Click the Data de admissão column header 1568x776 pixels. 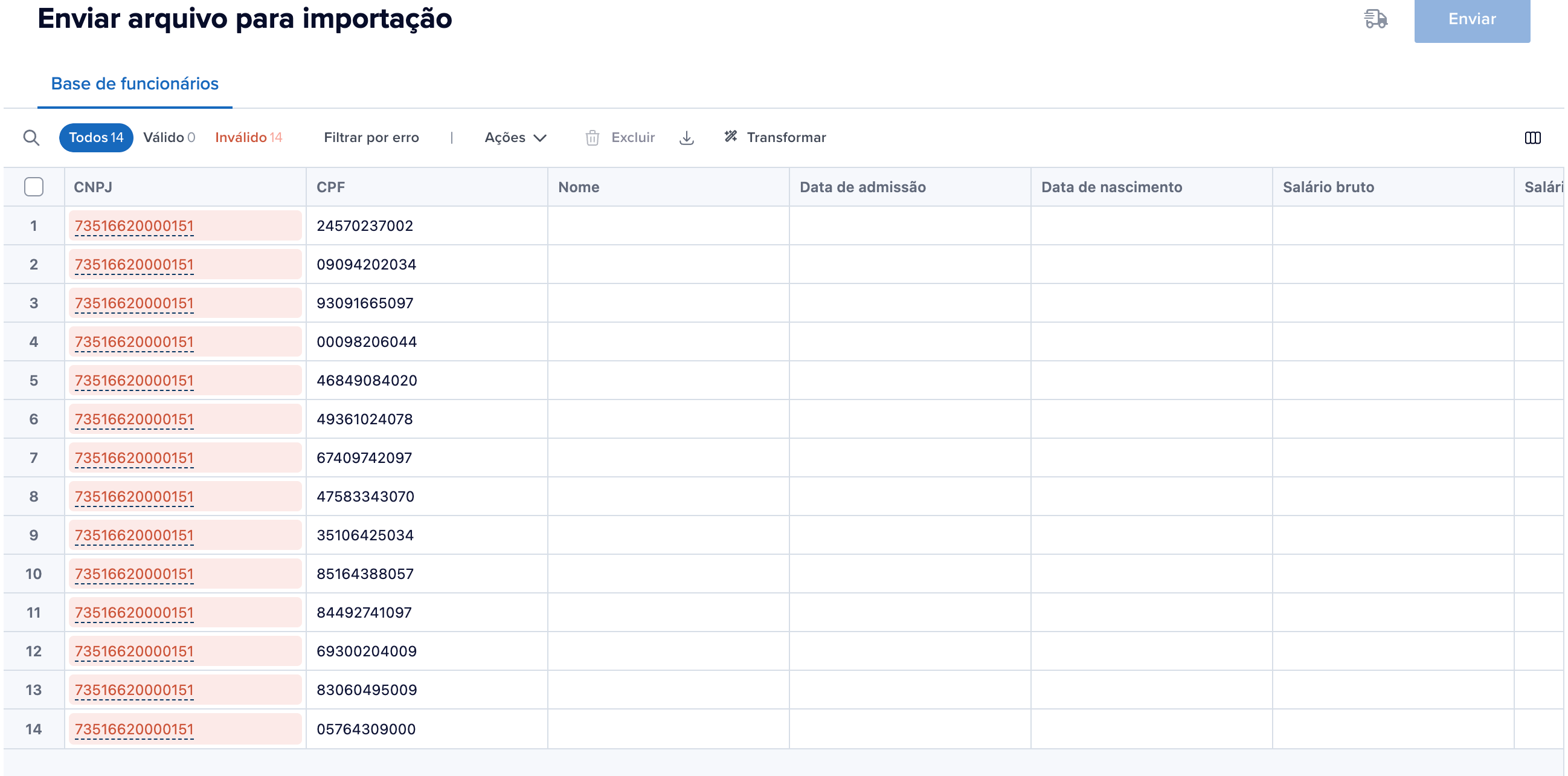(862, 187)
